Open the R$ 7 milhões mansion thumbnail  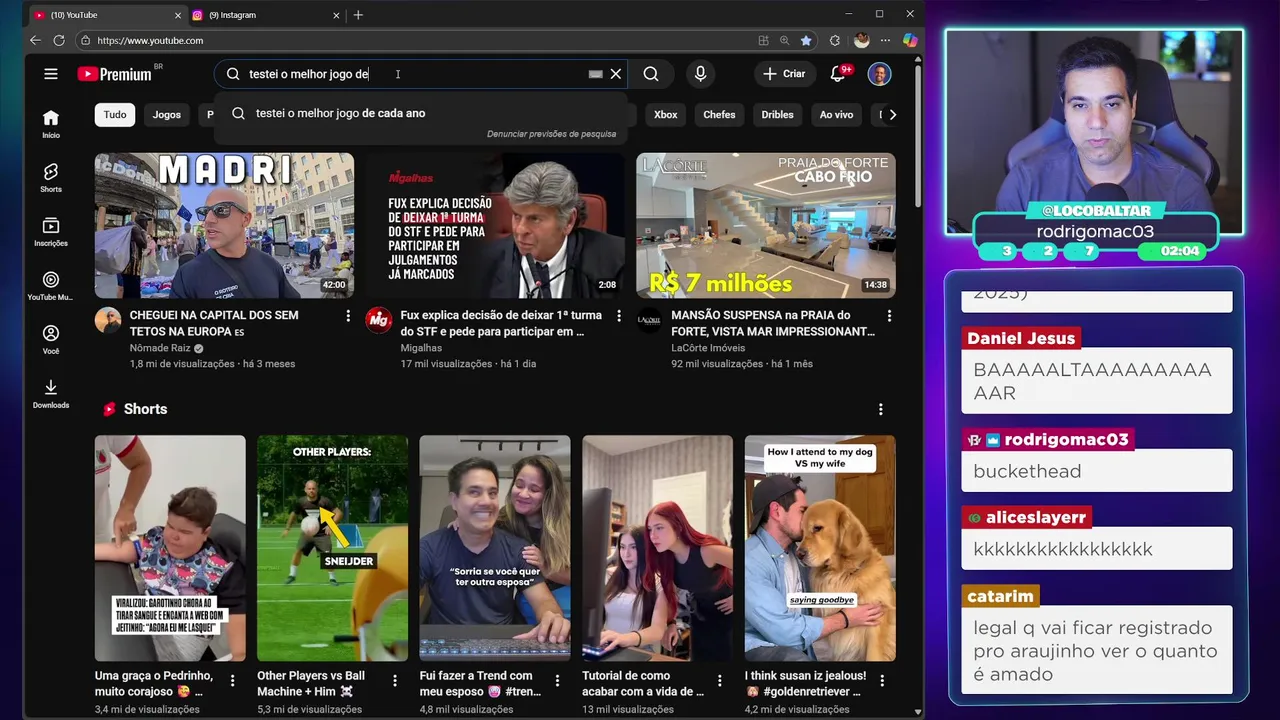click(766, 225)
